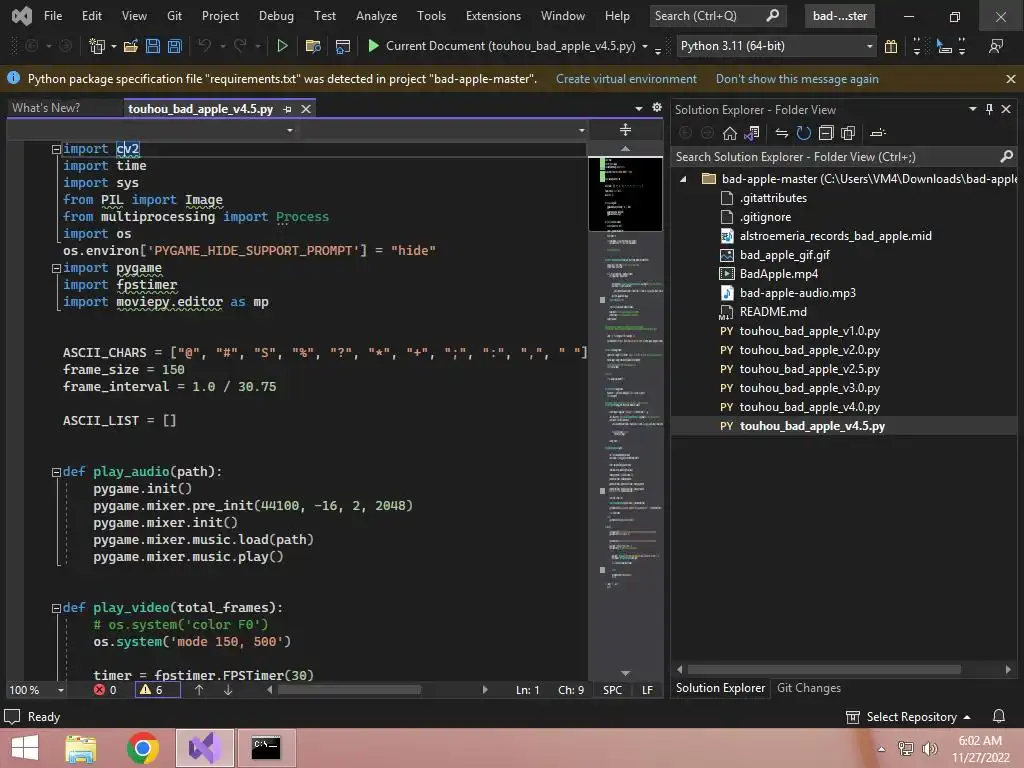Click the code minimap overview thumbnail

click(x=625, y=194)
